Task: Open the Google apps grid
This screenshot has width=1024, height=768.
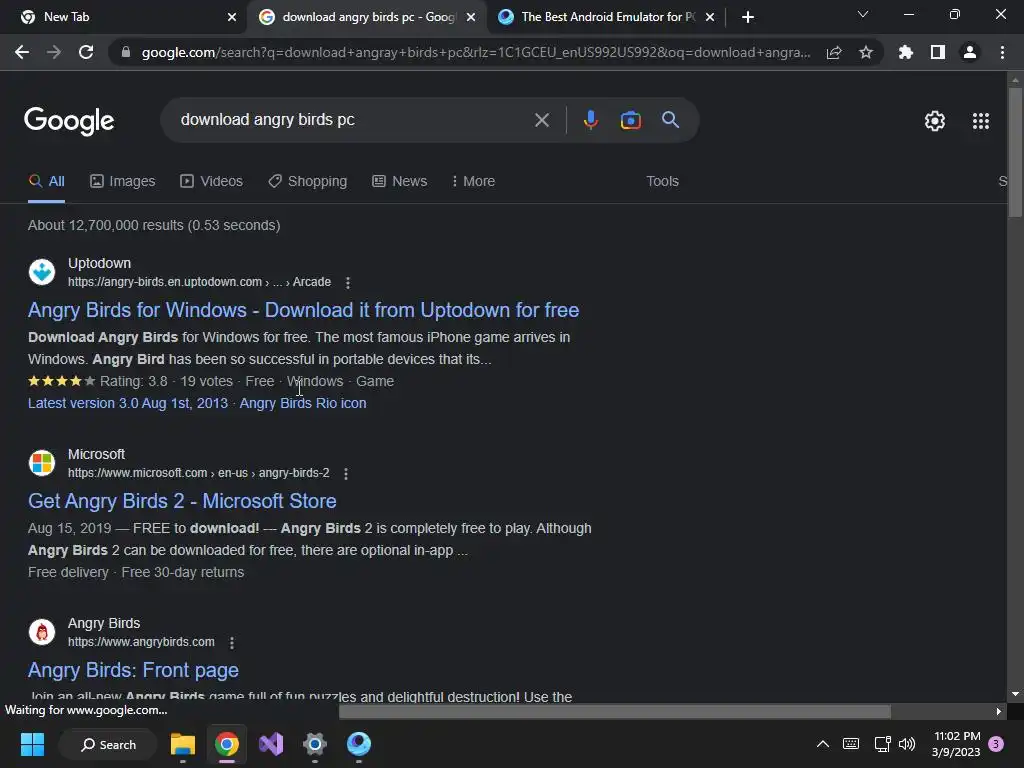Action: pyautogui.click(x=980, y=121)
